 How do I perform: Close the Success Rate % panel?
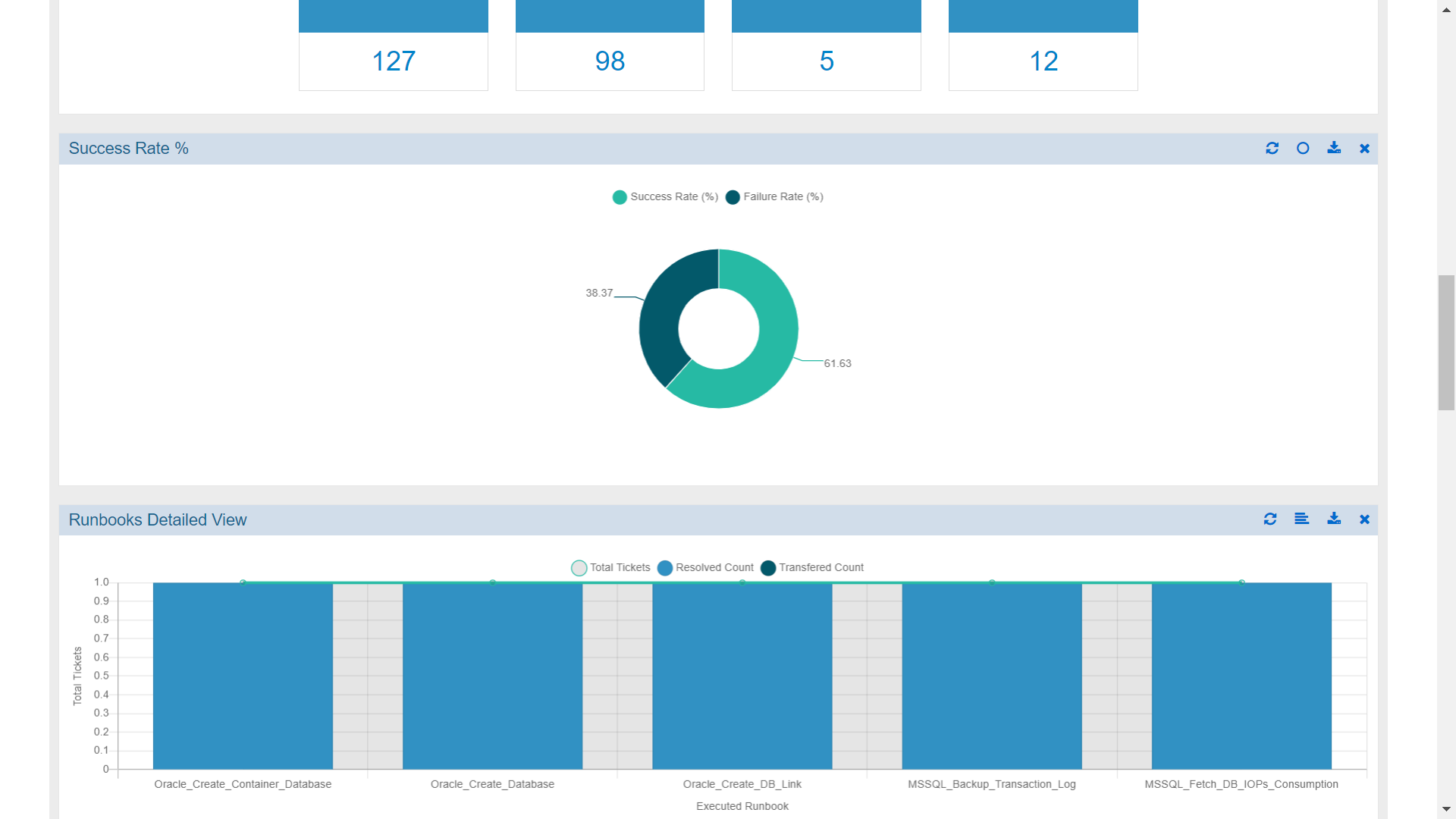pos(1364,149)
